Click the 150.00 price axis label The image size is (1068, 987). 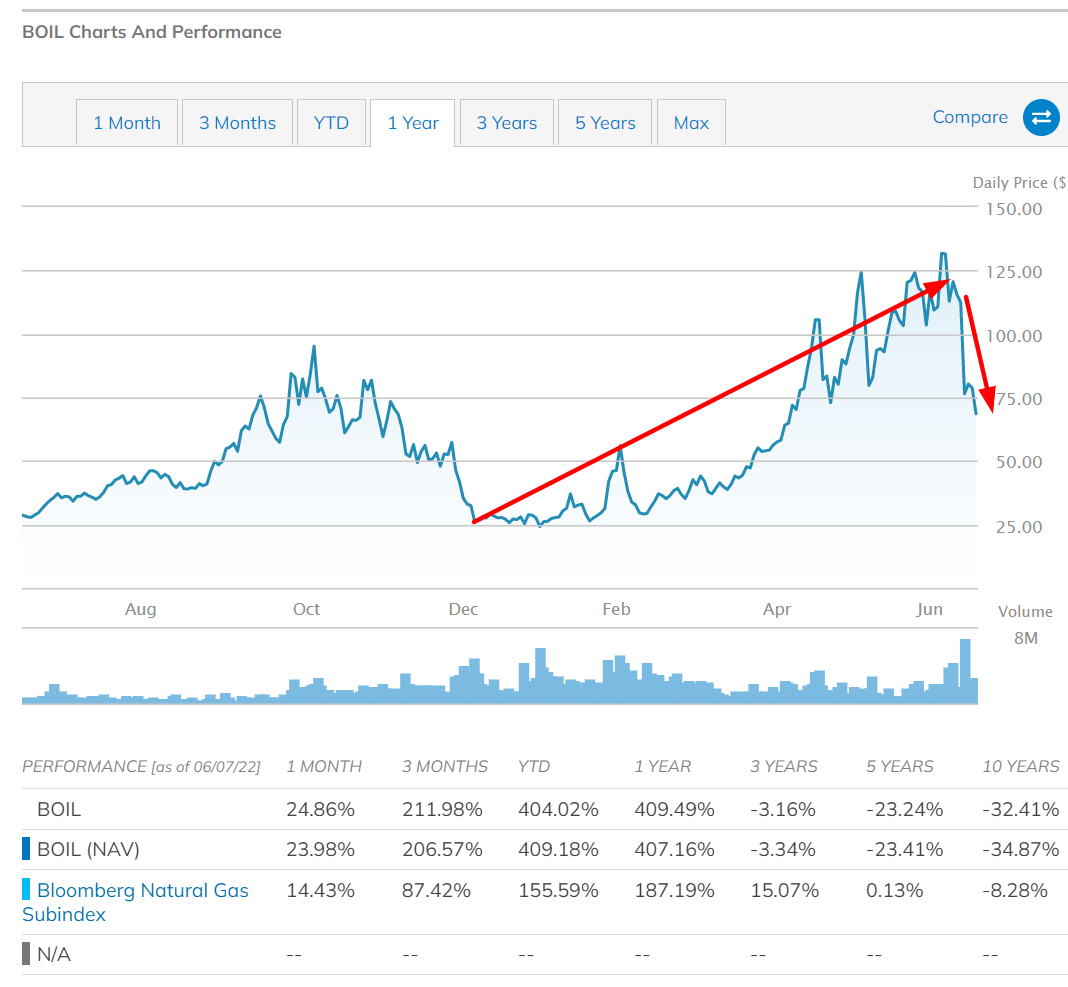point(1014,209)
